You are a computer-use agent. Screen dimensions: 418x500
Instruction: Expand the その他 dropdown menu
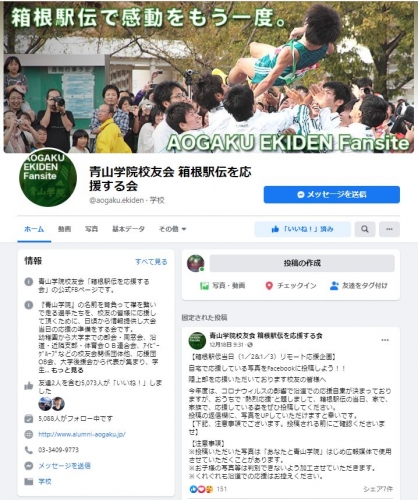click(172, 229)
